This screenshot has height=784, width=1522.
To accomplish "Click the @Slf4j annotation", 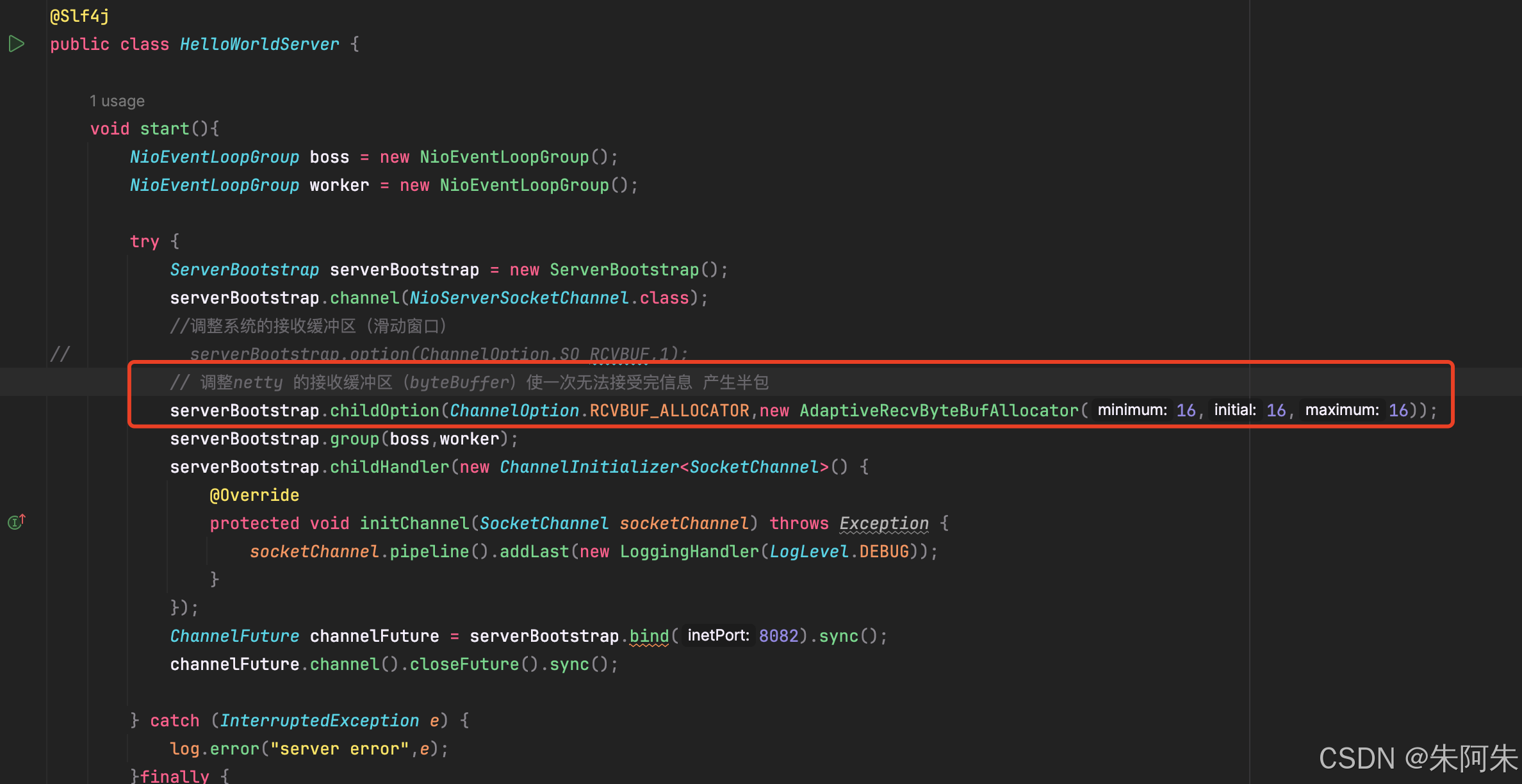I will [x=79, y=16].
